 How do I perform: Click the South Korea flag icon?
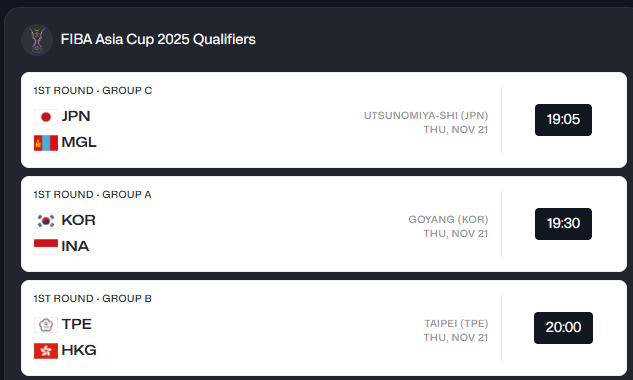[x=46, y=221]
